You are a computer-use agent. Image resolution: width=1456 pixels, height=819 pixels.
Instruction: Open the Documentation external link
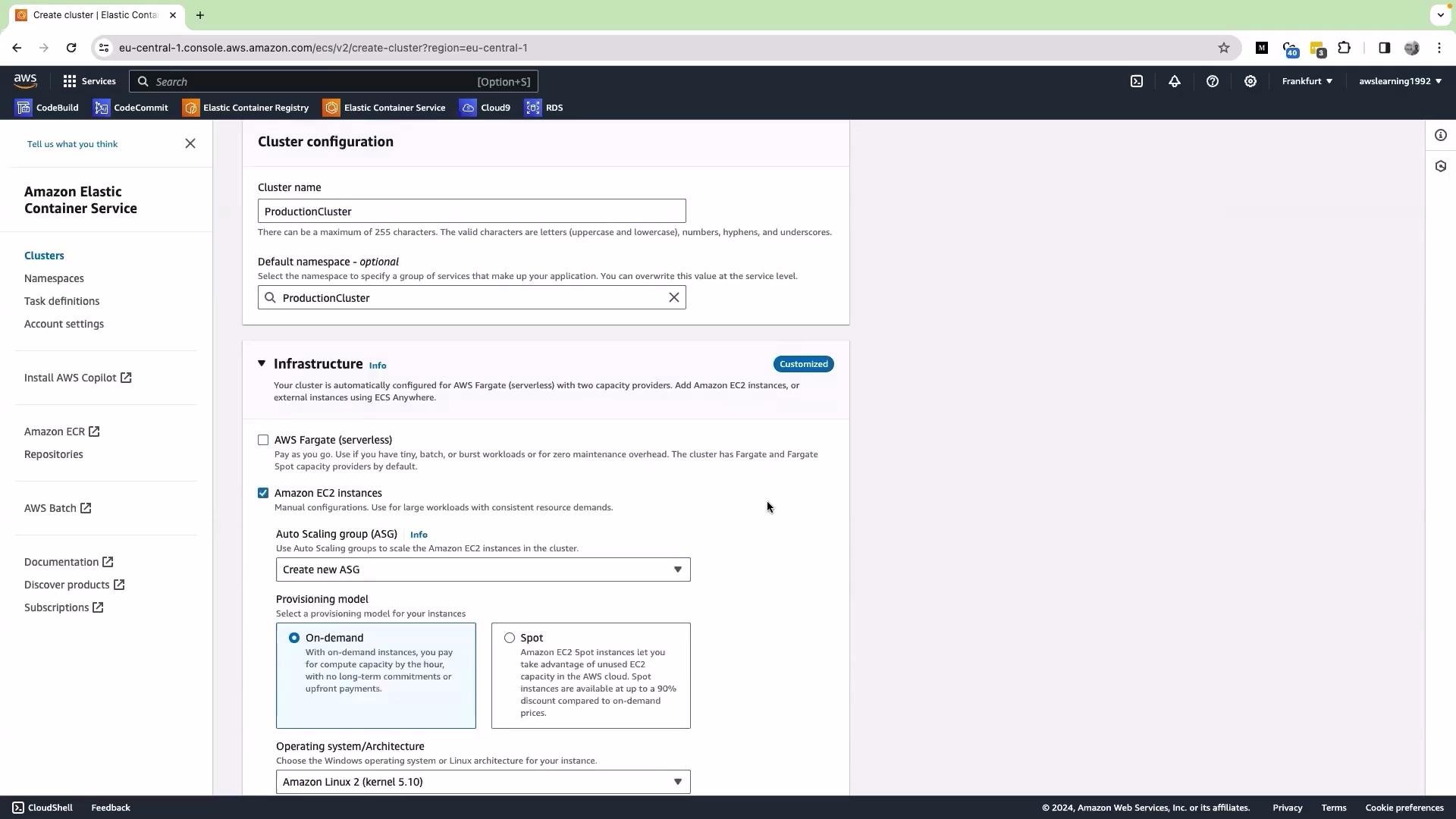[x=68, y=562]
